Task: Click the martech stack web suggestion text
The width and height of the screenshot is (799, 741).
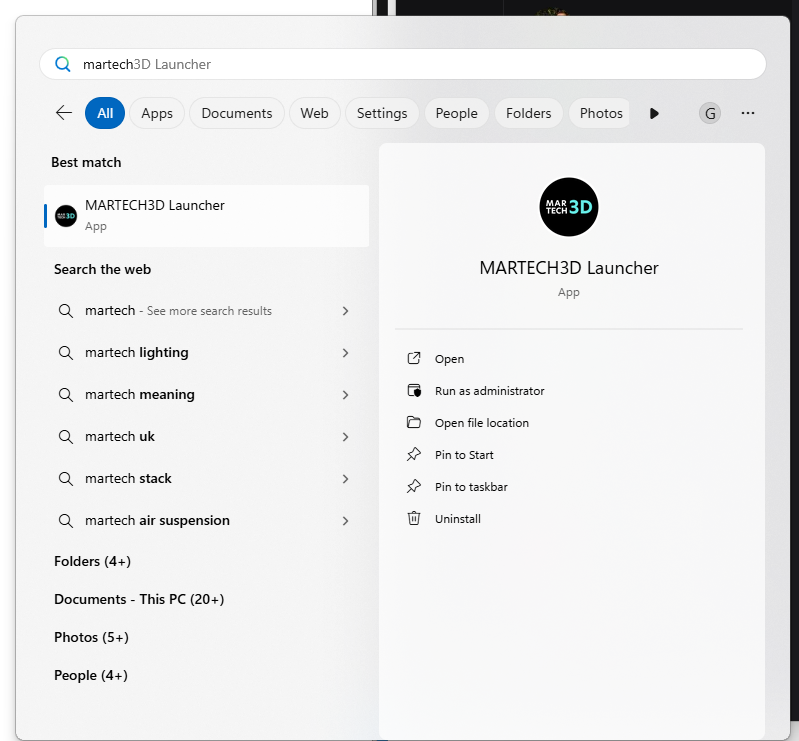Action: [128, 479]
